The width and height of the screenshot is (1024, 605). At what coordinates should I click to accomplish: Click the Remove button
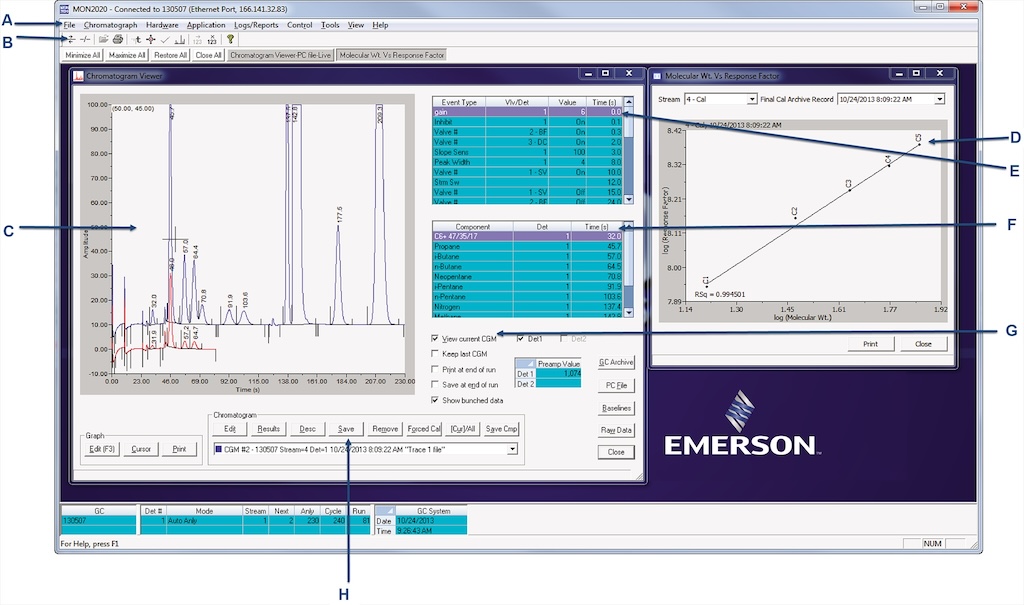(x=385, y=429)
